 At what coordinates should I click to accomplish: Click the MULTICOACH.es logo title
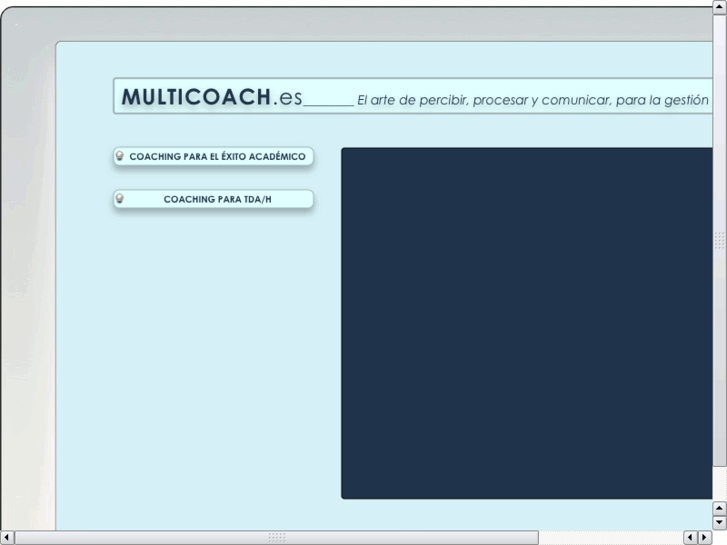(x=212, y=97)
